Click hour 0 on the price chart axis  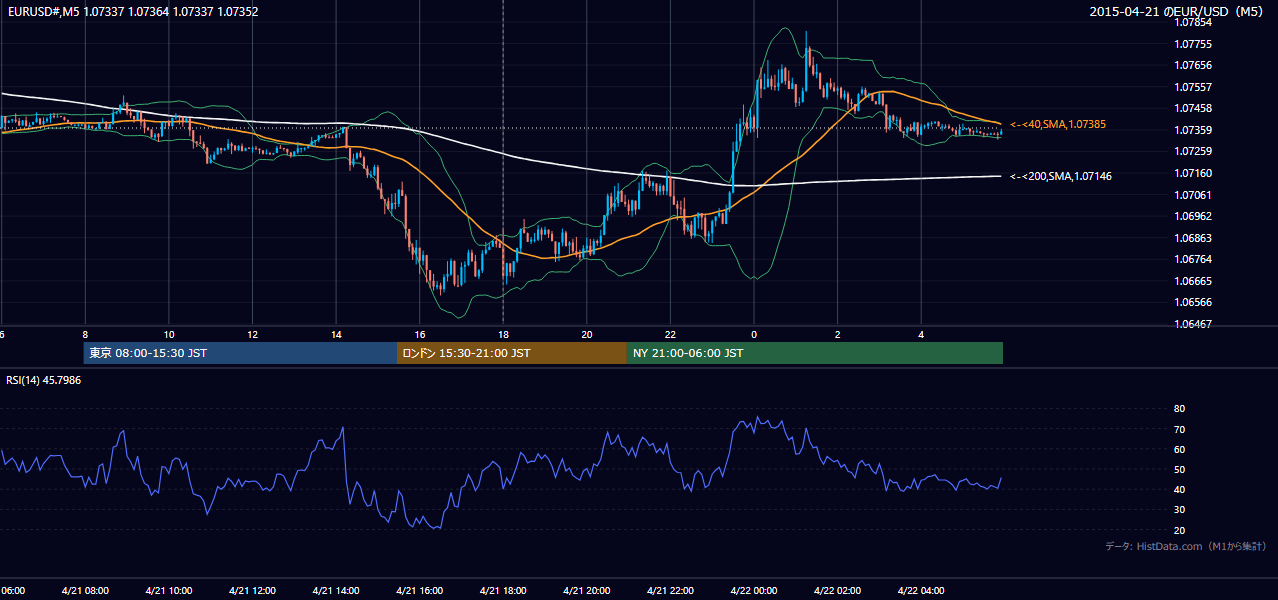[754, 334]
